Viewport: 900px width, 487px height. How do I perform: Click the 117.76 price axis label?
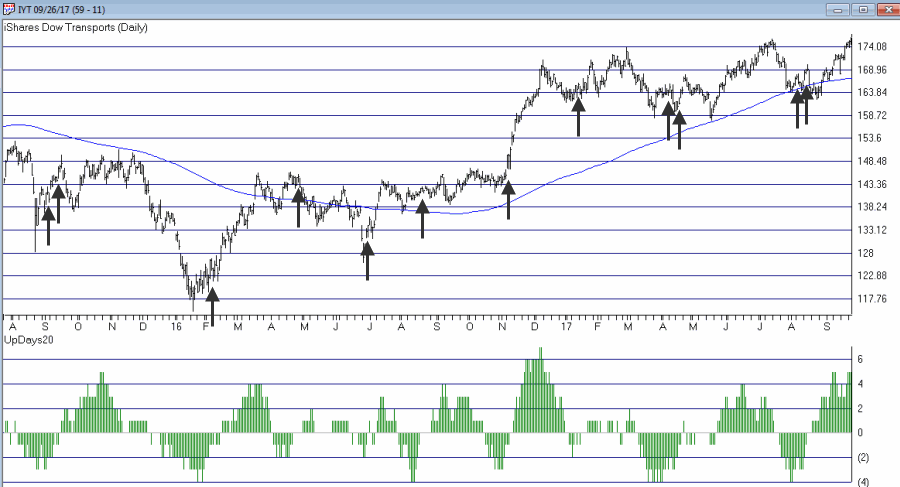tap(872, 299)
